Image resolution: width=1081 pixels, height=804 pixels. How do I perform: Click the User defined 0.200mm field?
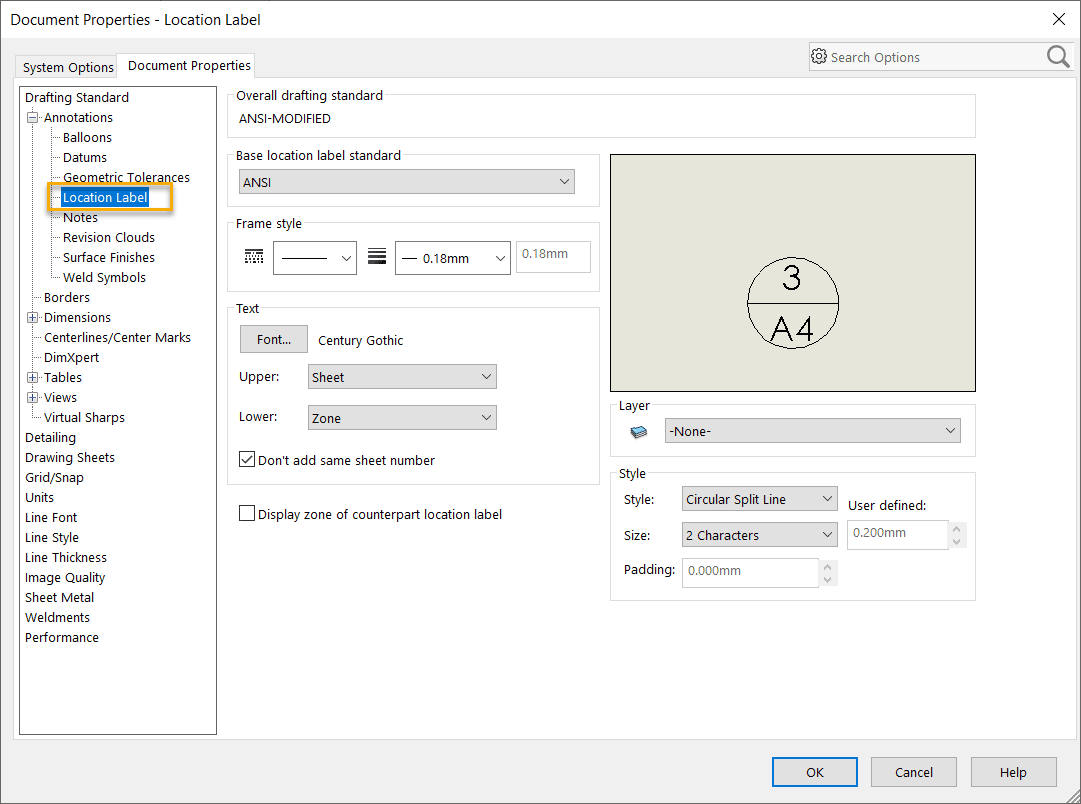click(x=897, y=534)
